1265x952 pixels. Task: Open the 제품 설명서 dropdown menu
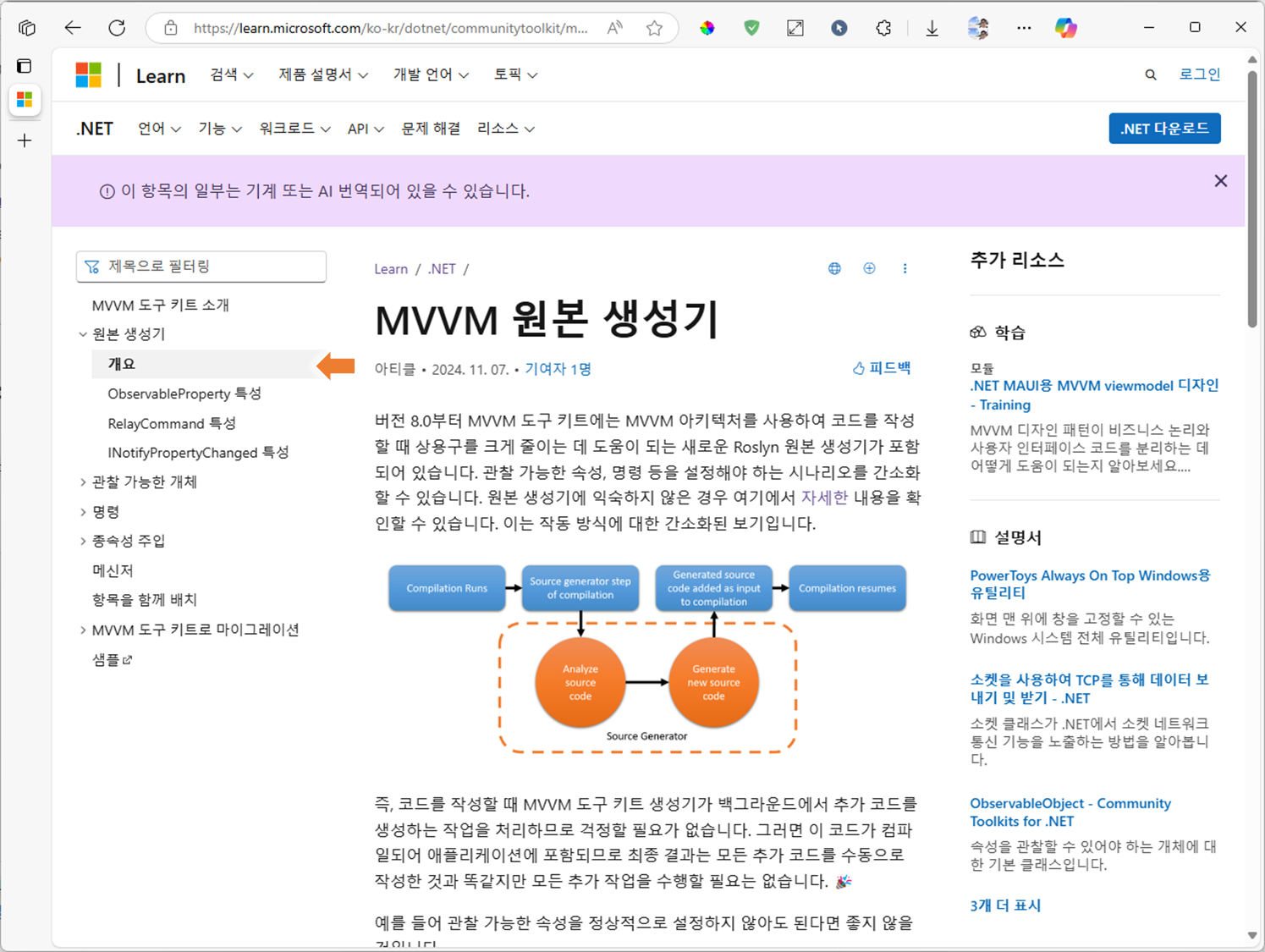click(323, 74)
